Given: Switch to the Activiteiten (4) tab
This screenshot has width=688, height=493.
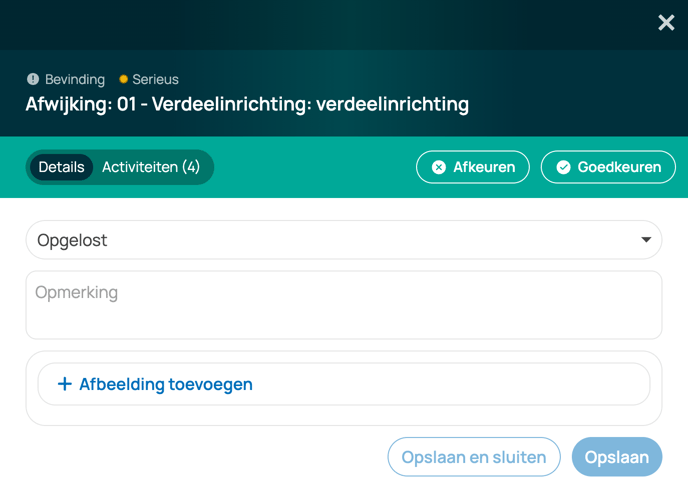Looking at the screenshot, I should (x=151, y=167).
